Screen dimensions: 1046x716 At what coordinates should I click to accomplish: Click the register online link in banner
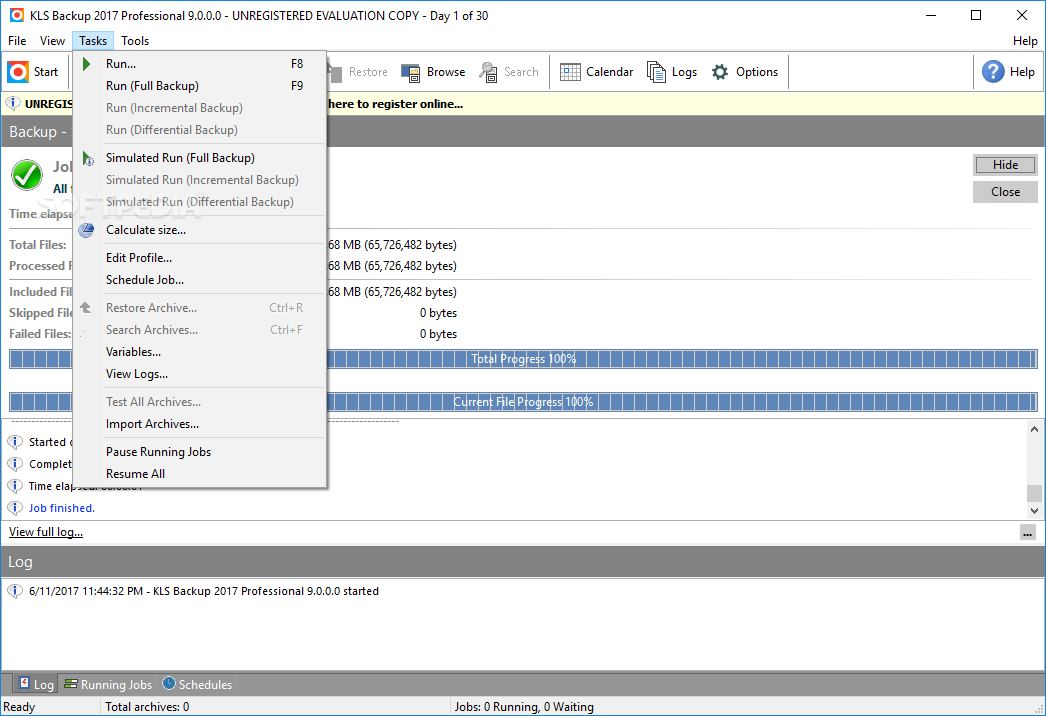coord(395,104)
